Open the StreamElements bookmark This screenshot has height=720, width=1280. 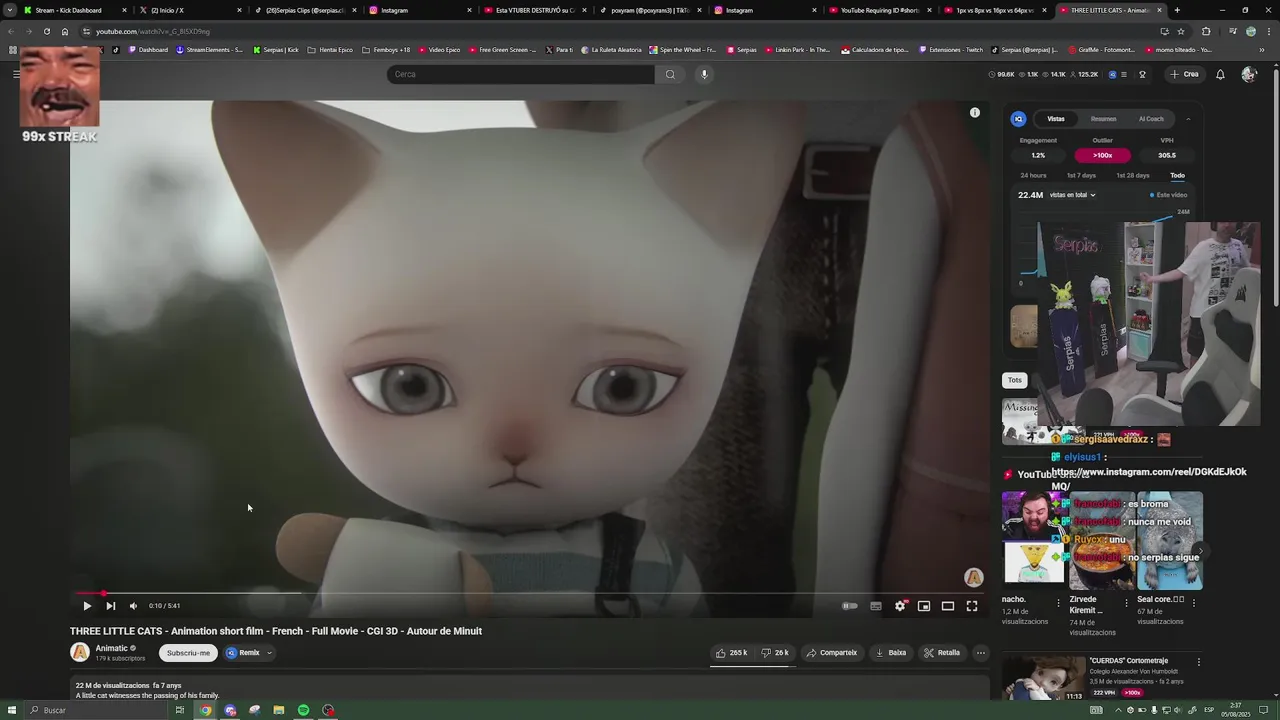(210, 49)
